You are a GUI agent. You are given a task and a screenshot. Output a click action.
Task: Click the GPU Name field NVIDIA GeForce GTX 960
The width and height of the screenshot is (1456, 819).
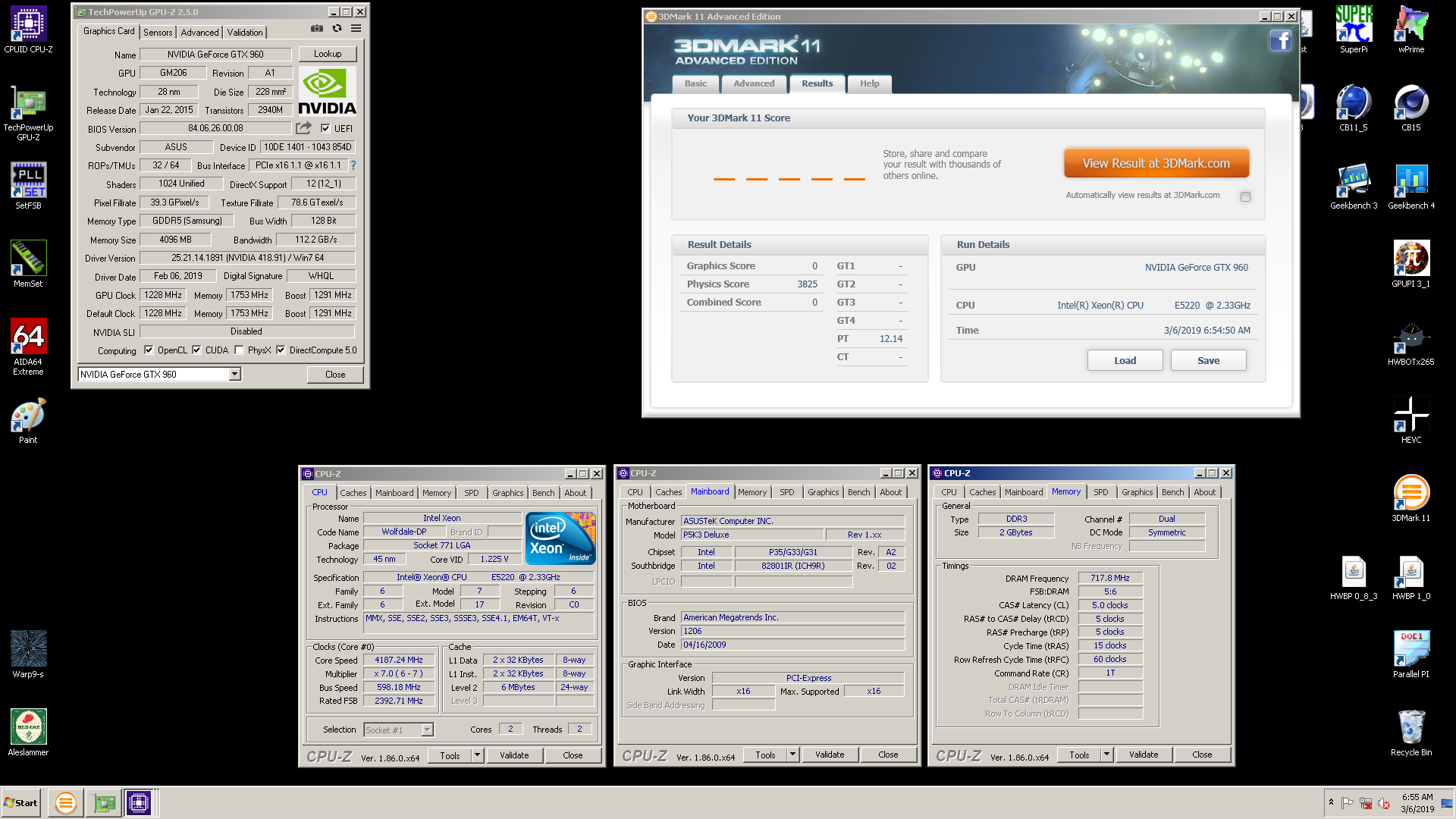[x=215, y=55]
